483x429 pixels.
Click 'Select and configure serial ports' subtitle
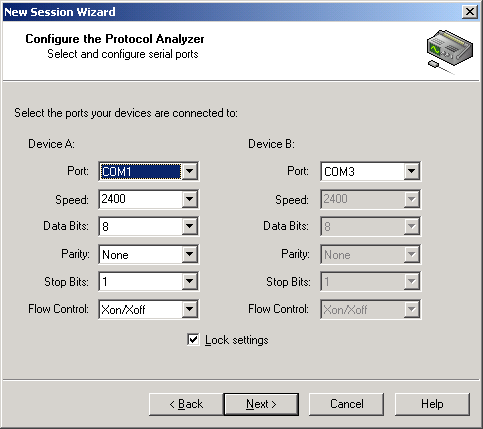[123, 54]
